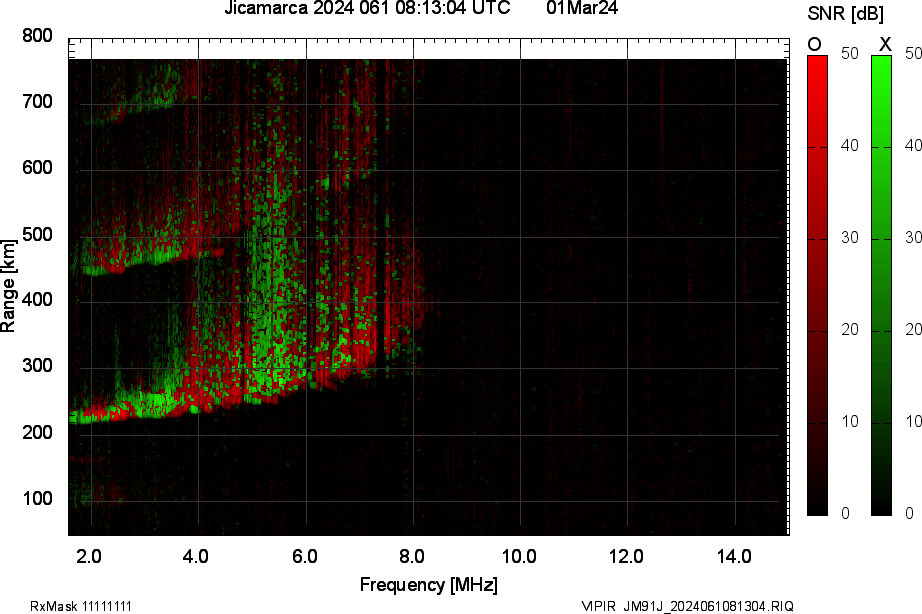
Task: Click the 2.0 MHz frequency tick label
Action: [x=90, y=556]
